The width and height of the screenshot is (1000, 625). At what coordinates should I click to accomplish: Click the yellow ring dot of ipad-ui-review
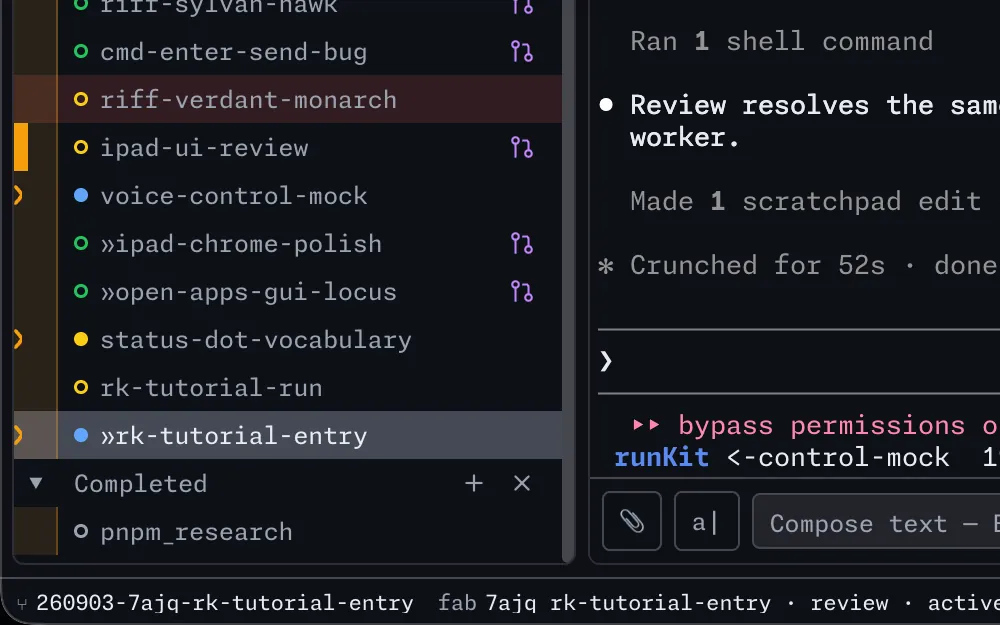coord(81,147)
